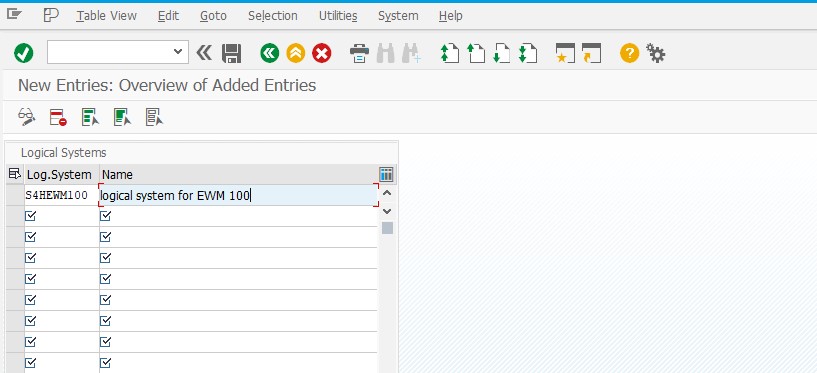The width and height of the screenshot is (817, 373).
Task: Click the green Enter checkmark icon
Action: (x=23, y=53)
